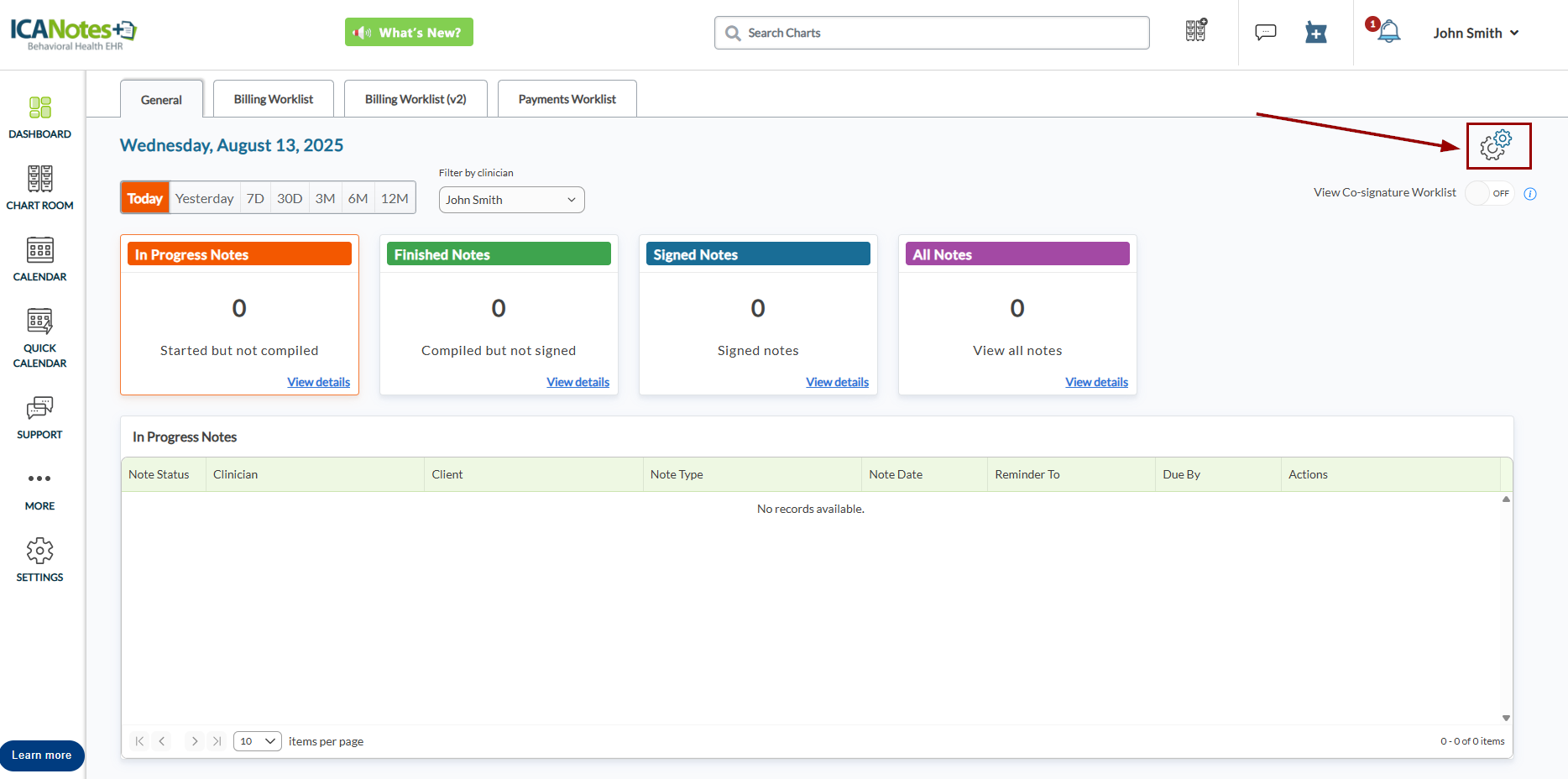
Task: Click the Co-signature Worklist info icon
Action: (1530, 194)
